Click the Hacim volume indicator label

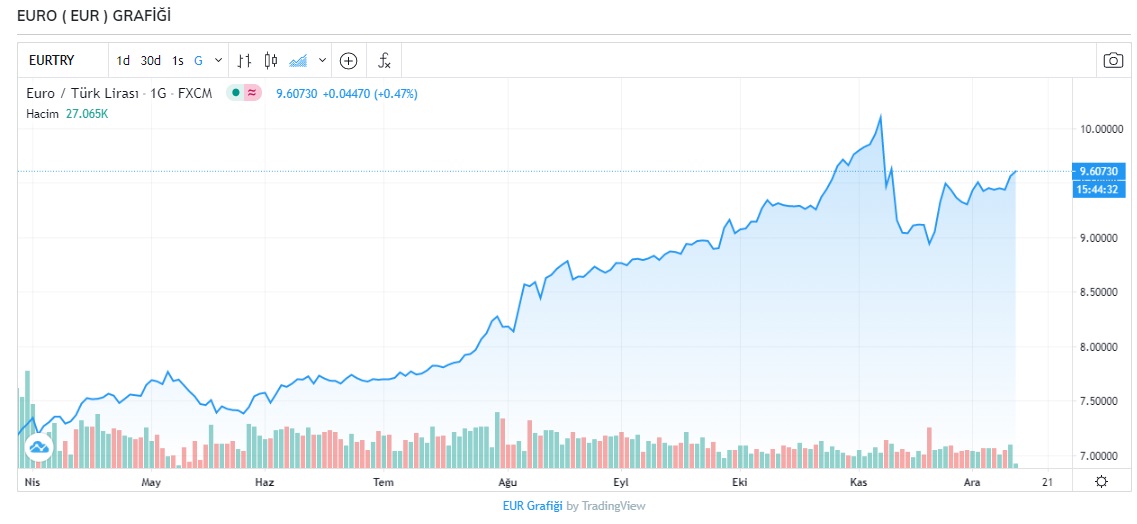(42, 113)
